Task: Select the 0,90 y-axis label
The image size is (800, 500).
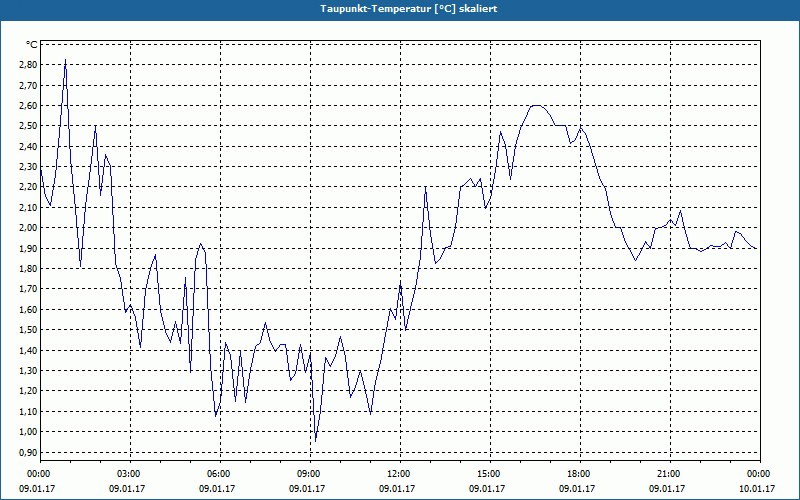Action: [29, 453]
